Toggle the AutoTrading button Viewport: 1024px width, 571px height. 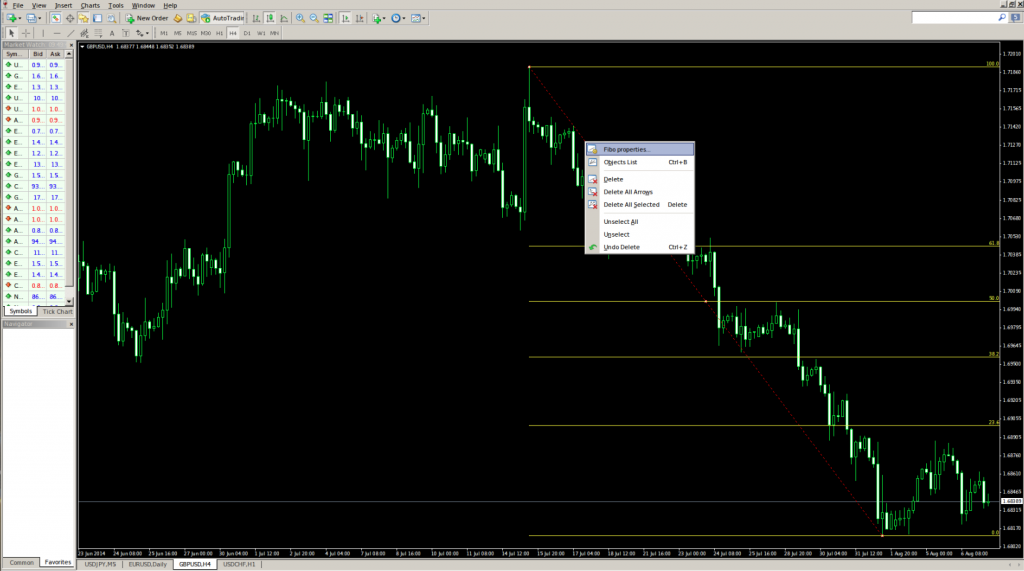[222, 18]
